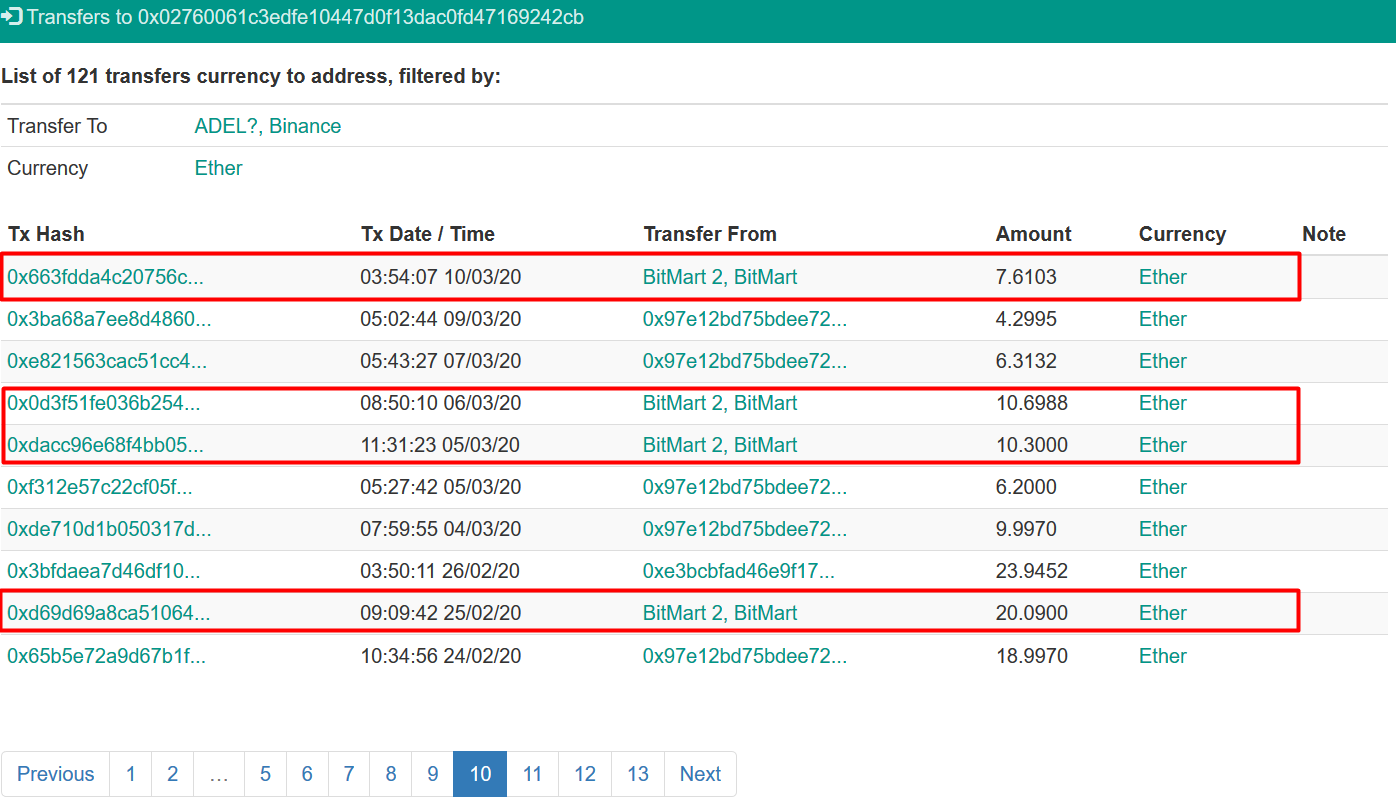Click the Tx Date / Time column header
Screen dimensions: 1396x807
click(x=428, y=234)
